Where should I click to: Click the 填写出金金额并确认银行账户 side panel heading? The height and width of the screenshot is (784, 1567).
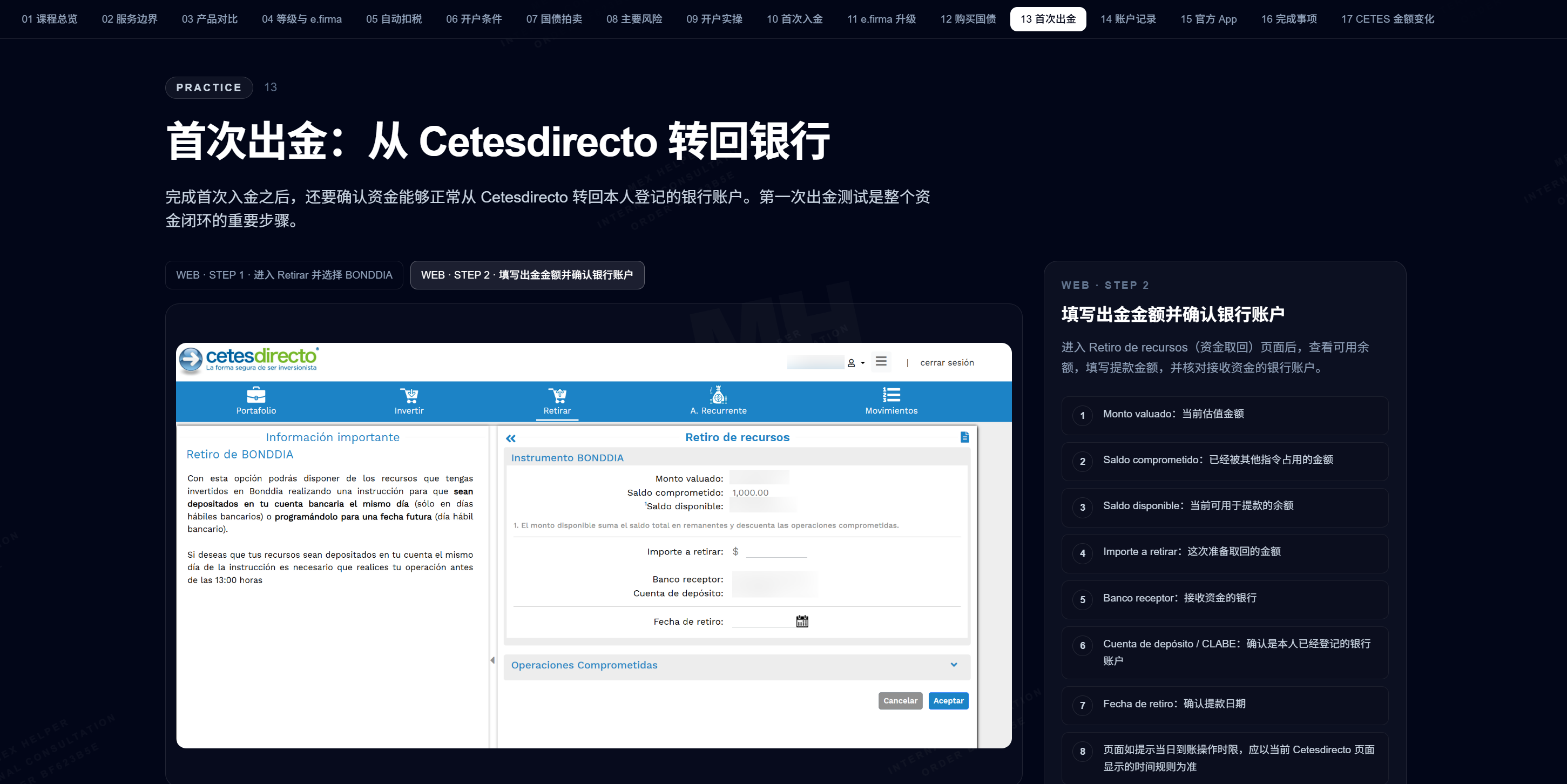click(1173, 314)
